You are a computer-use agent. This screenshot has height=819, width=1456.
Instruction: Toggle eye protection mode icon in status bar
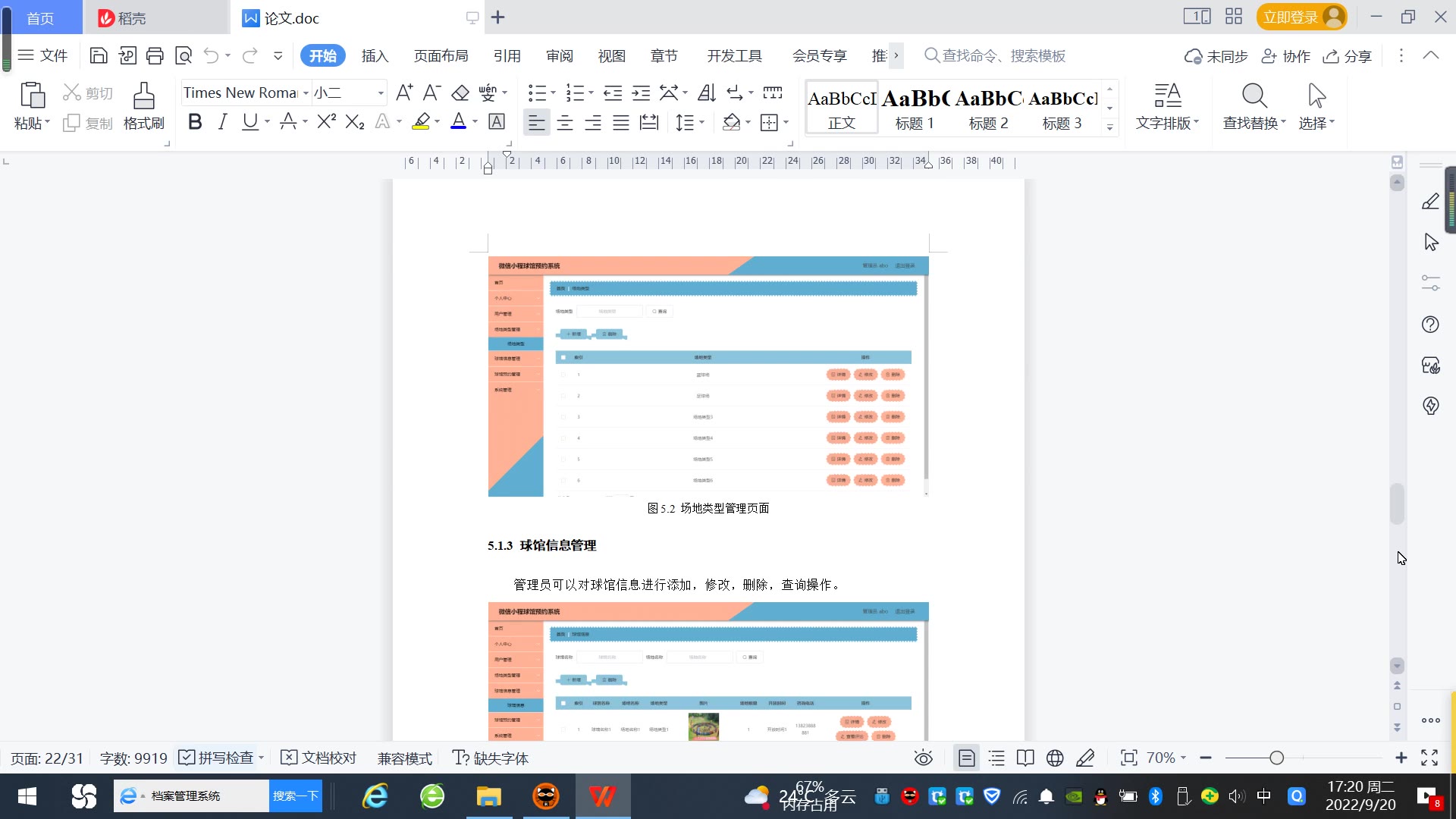(x=923, y=758)
